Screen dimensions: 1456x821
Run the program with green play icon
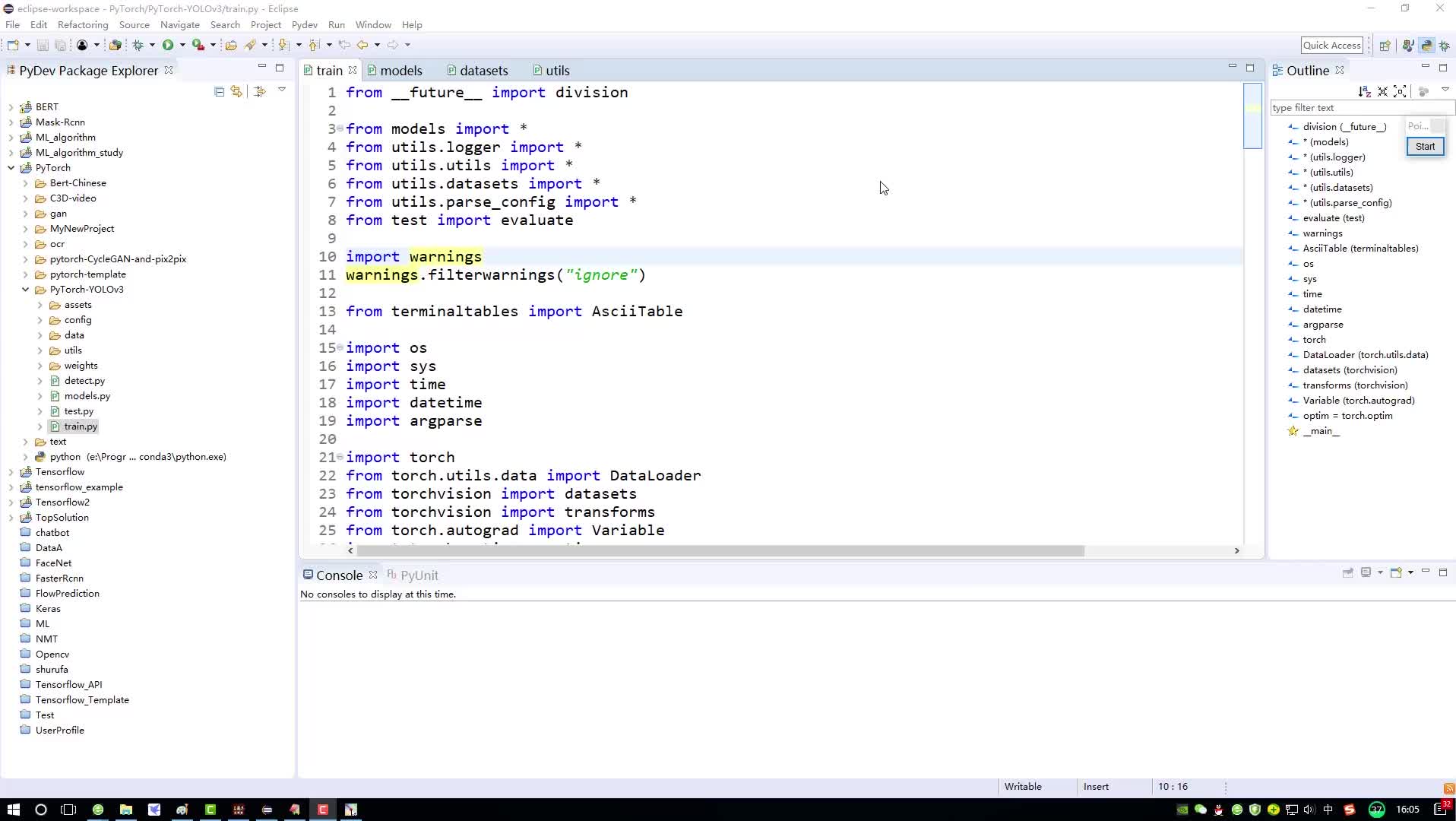pyautogui.click(x=168, y=45)
